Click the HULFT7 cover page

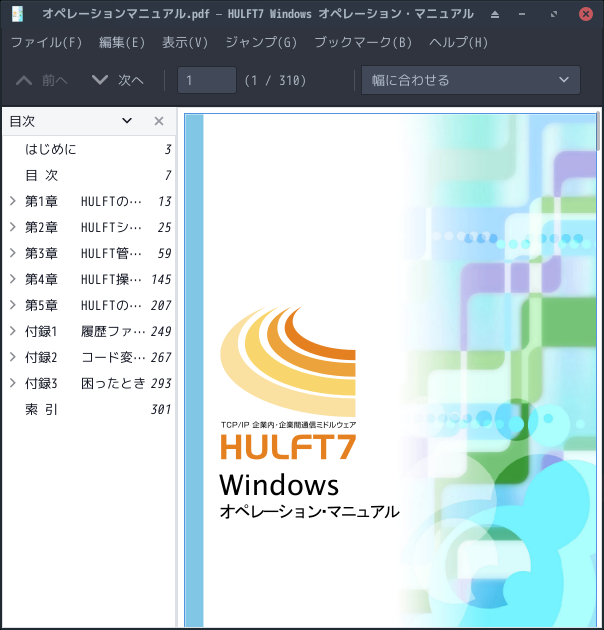tap(390, 370)
